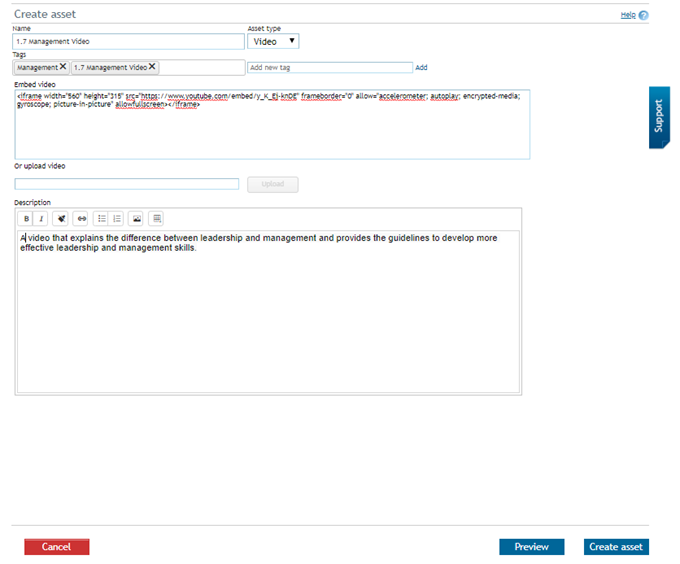Screen dimensions: 680x564
Task: Insert a numbered list
Action: [x=116, y=219]
